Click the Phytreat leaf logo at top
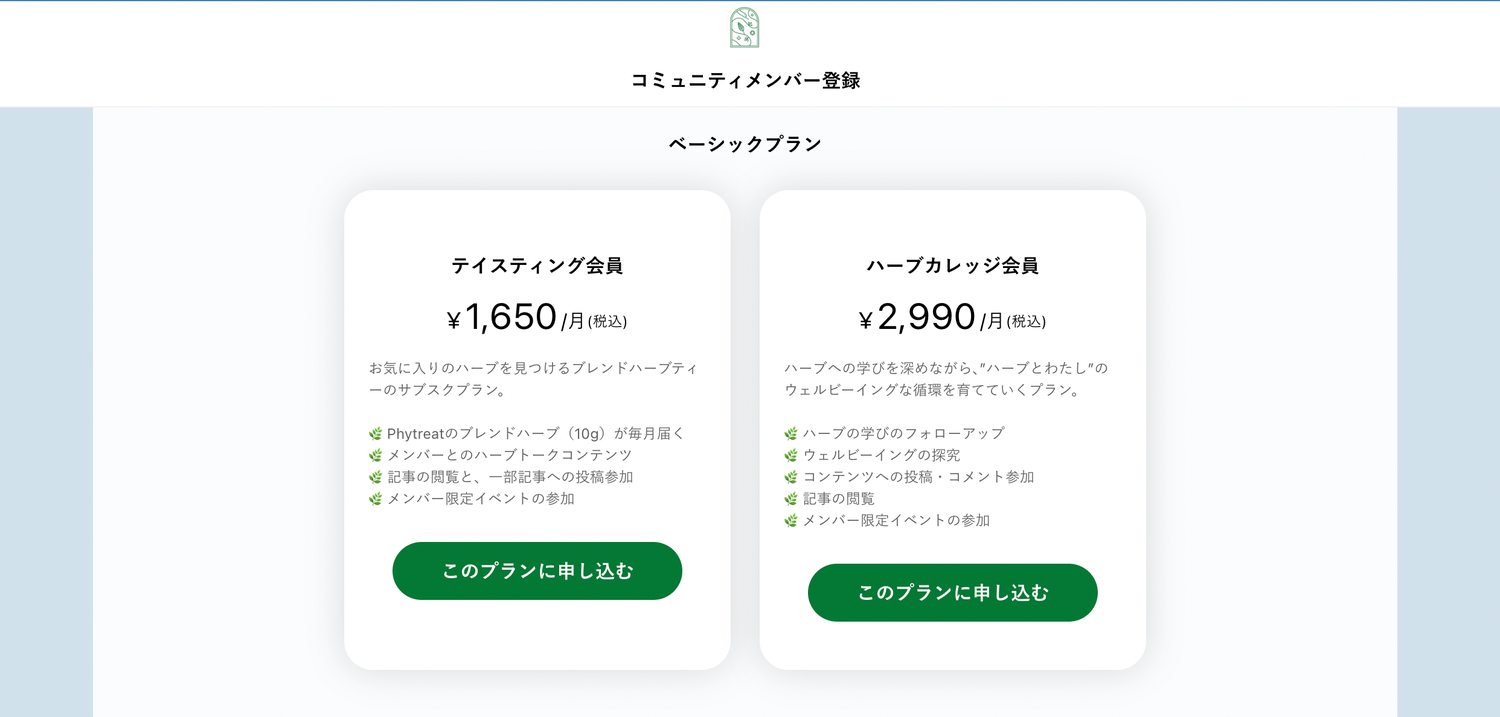 pyautogui.click(x=744, y=28)
